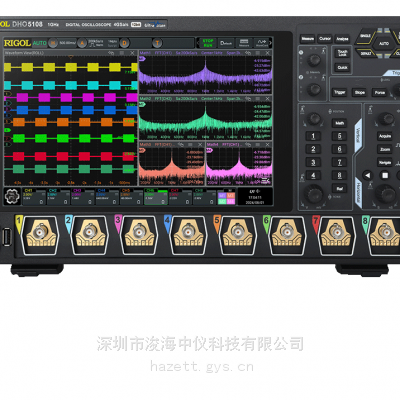Push the front-panel Cursor key

(x=325, y=39)
